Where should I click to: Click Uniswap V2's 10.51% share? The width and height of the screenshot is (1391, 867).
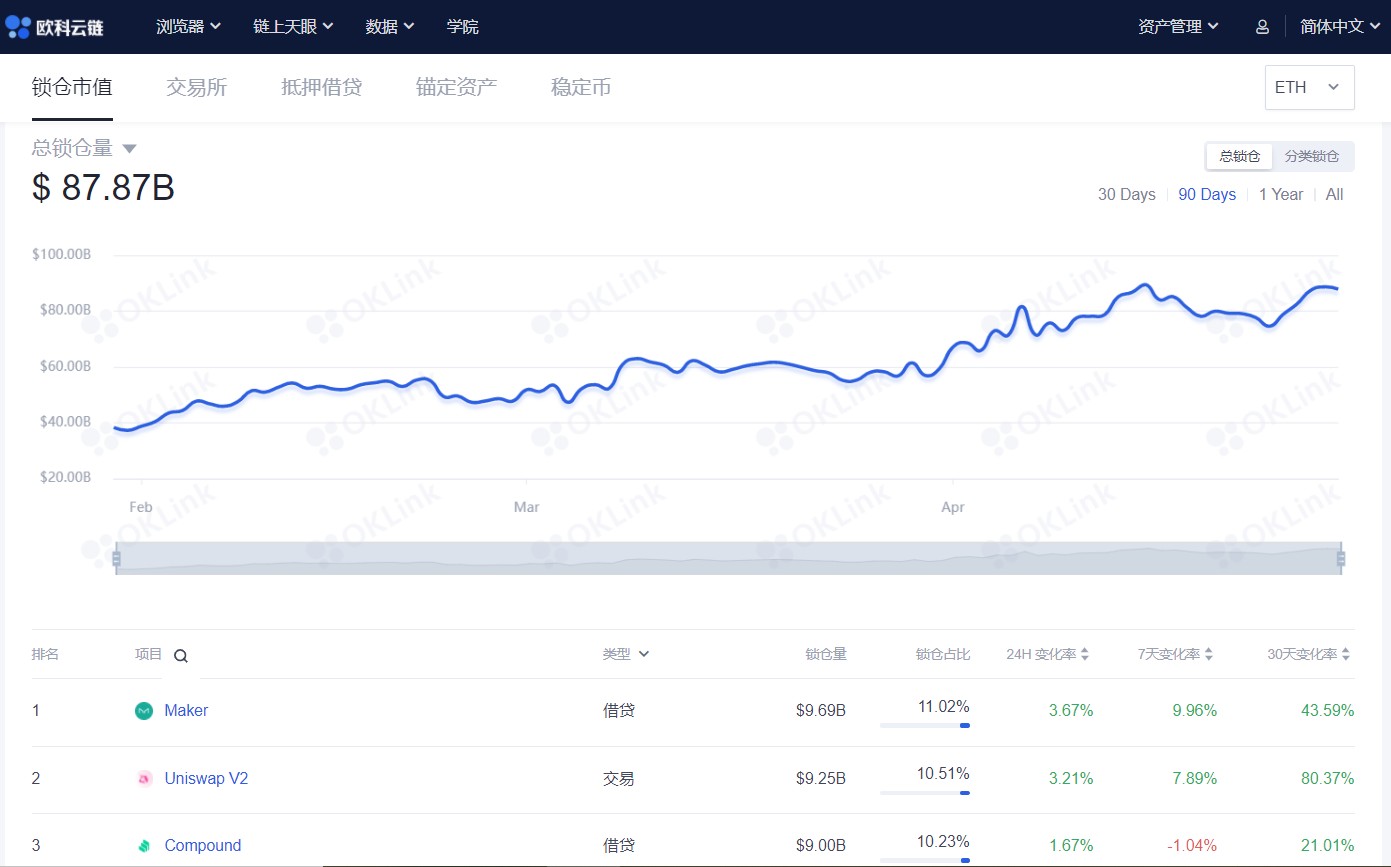(943, 773)
